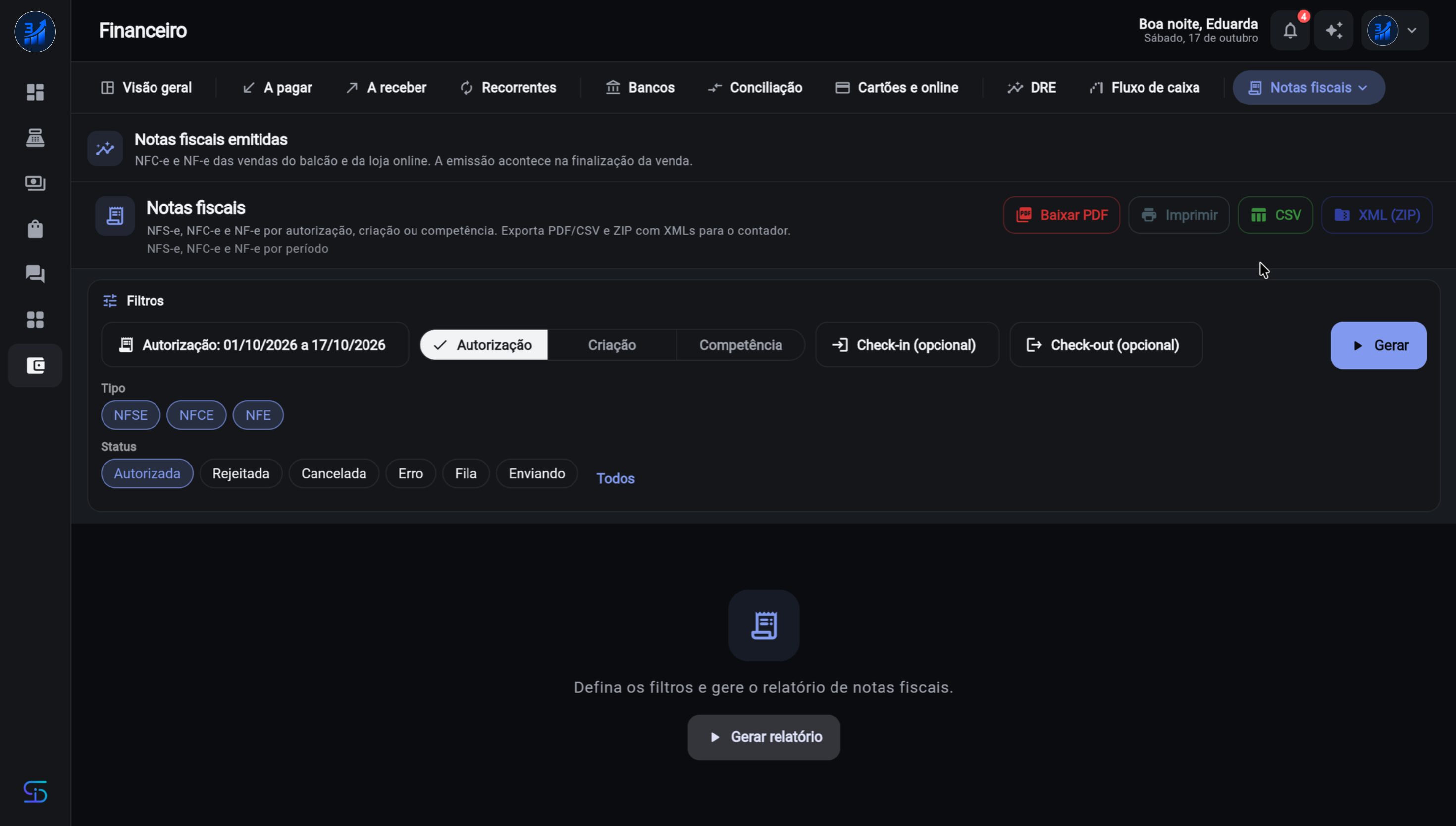Open the dashboard icon in the sidebar
The width and height of the screenshot is (1456, 826).
point(35,92)
